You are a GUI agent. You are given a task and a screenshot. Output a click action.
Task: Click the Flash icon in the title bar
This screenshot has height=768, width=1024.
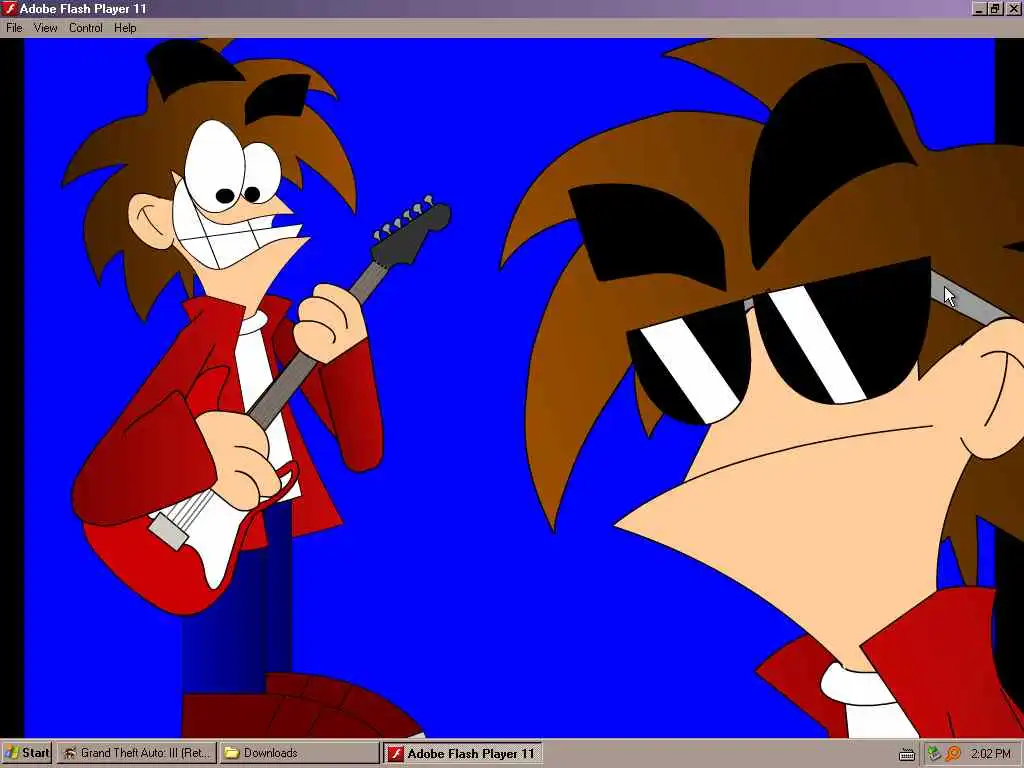[10, 8]
